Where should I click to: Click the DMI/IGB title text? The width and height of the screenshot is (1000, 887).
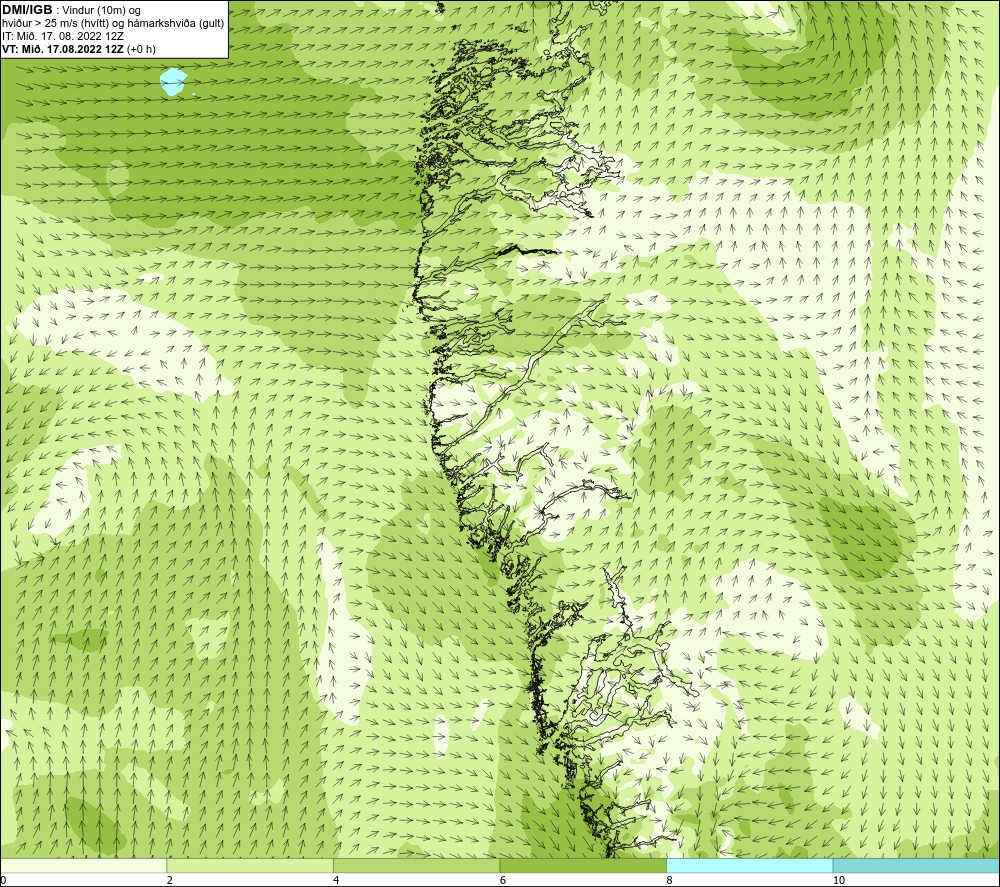pos(27,10)
